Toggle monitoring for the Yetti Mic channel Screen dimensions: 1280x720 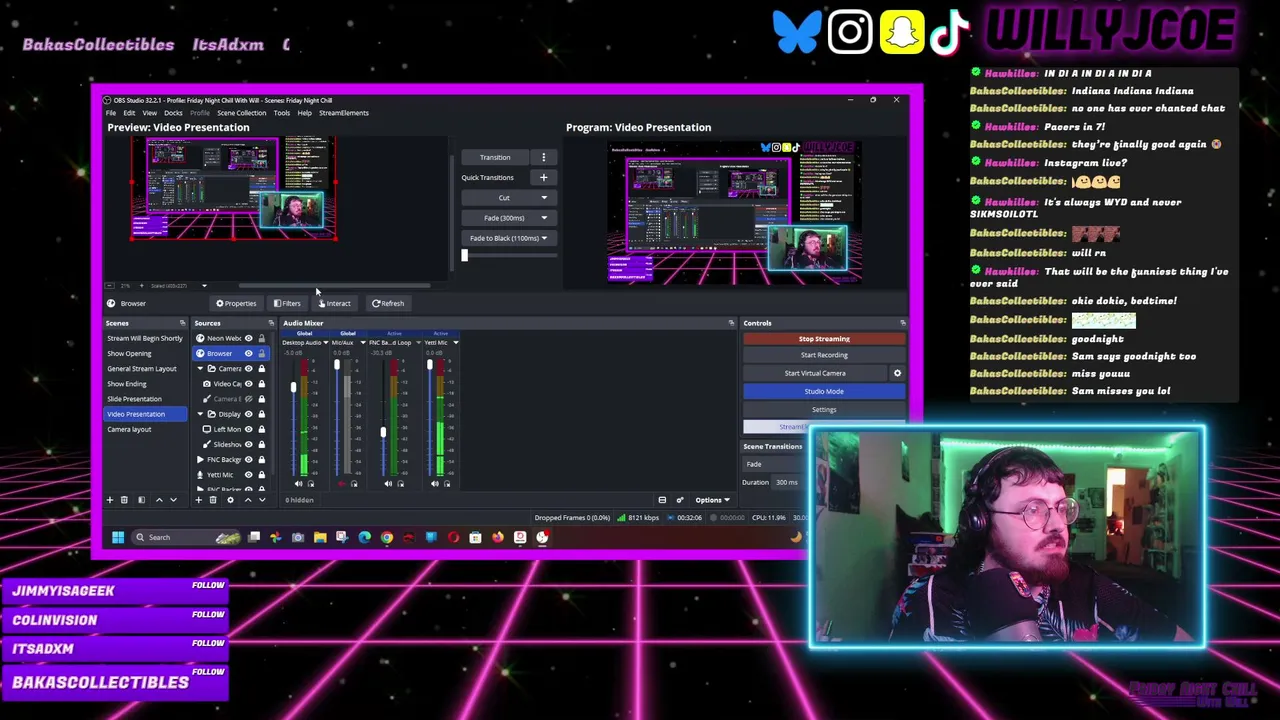coord(447,484)
